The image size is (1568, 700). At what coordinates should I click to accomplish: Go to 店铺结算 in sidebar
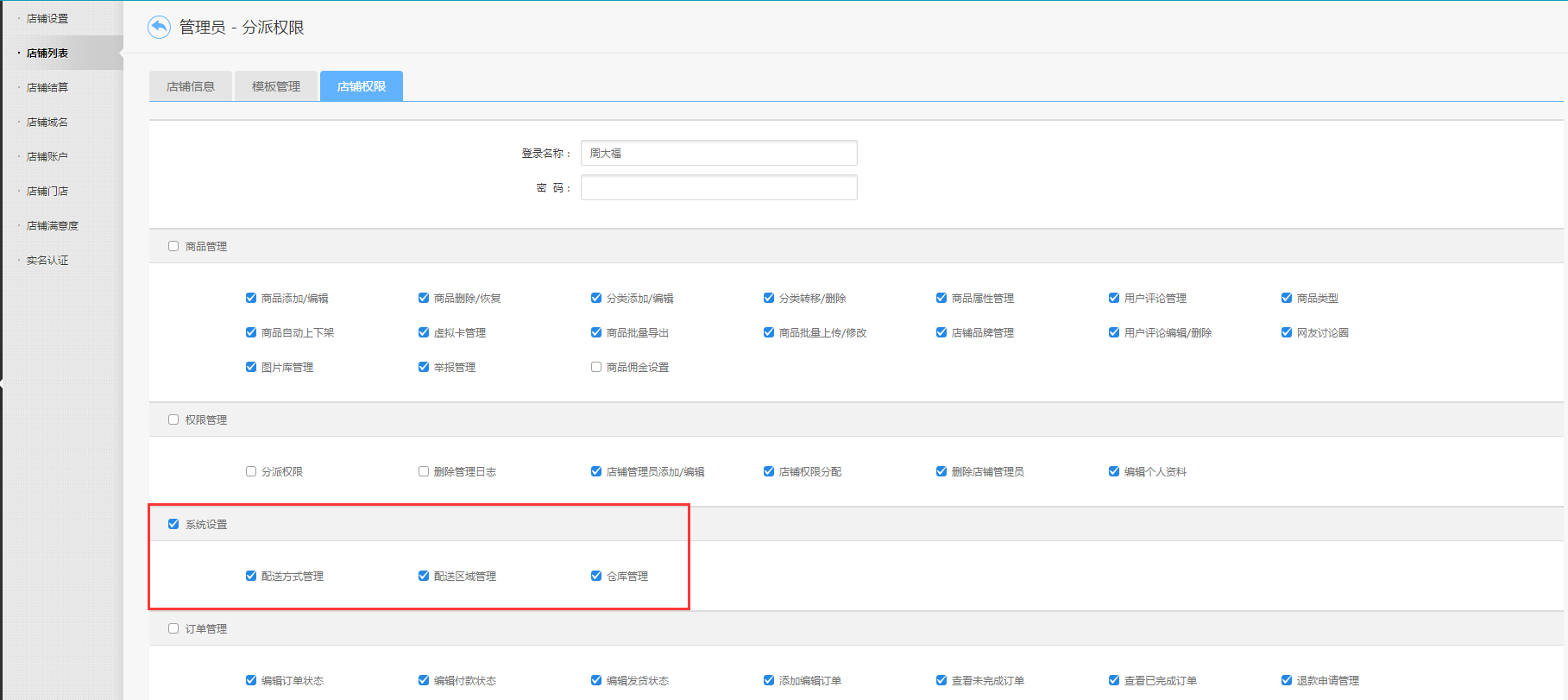click(47, 87)
